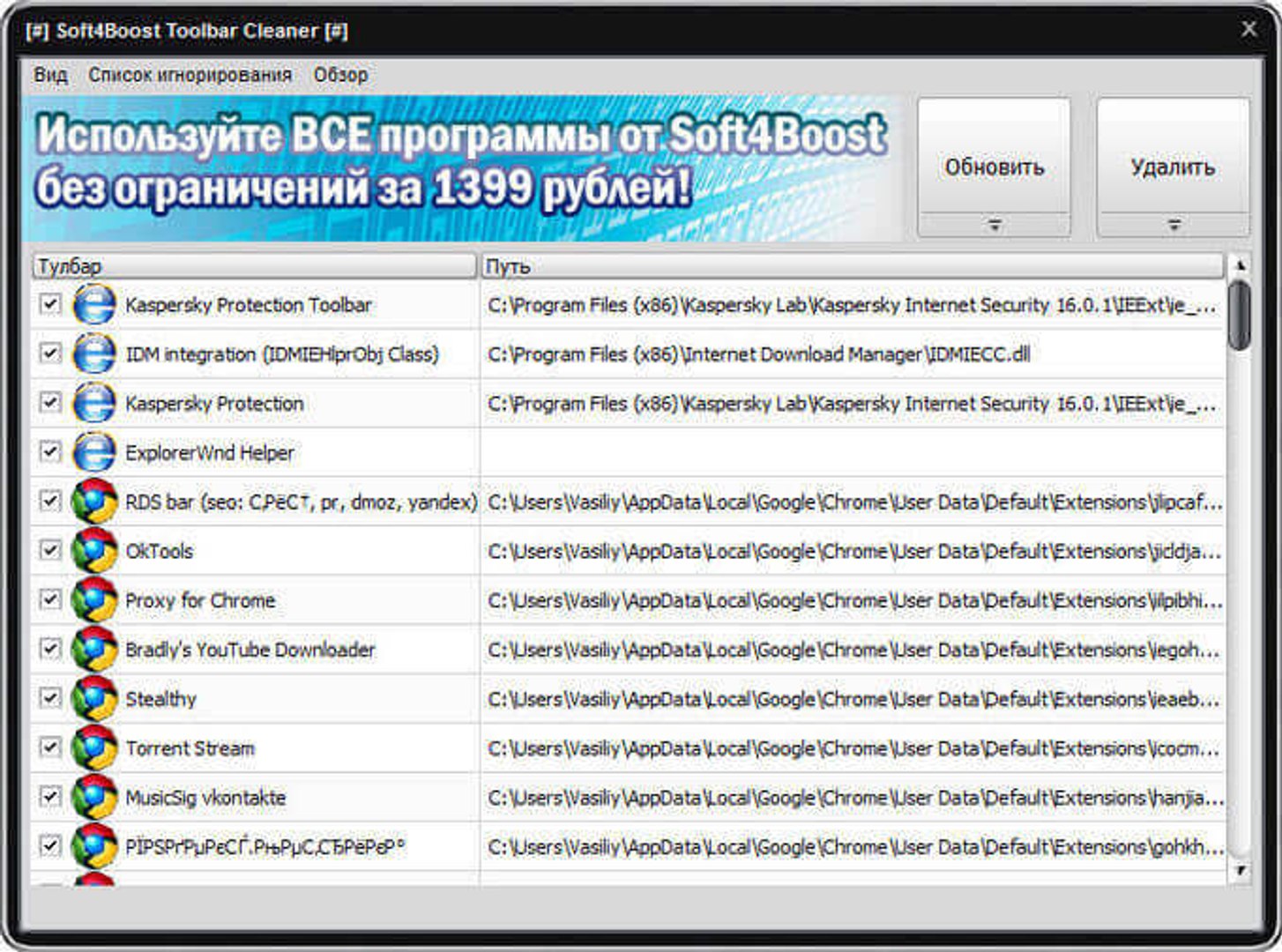Viewport: 1282px width, 952px height.
Task: Open the Soft4Boost promotional banner
Action: [464, 167]
